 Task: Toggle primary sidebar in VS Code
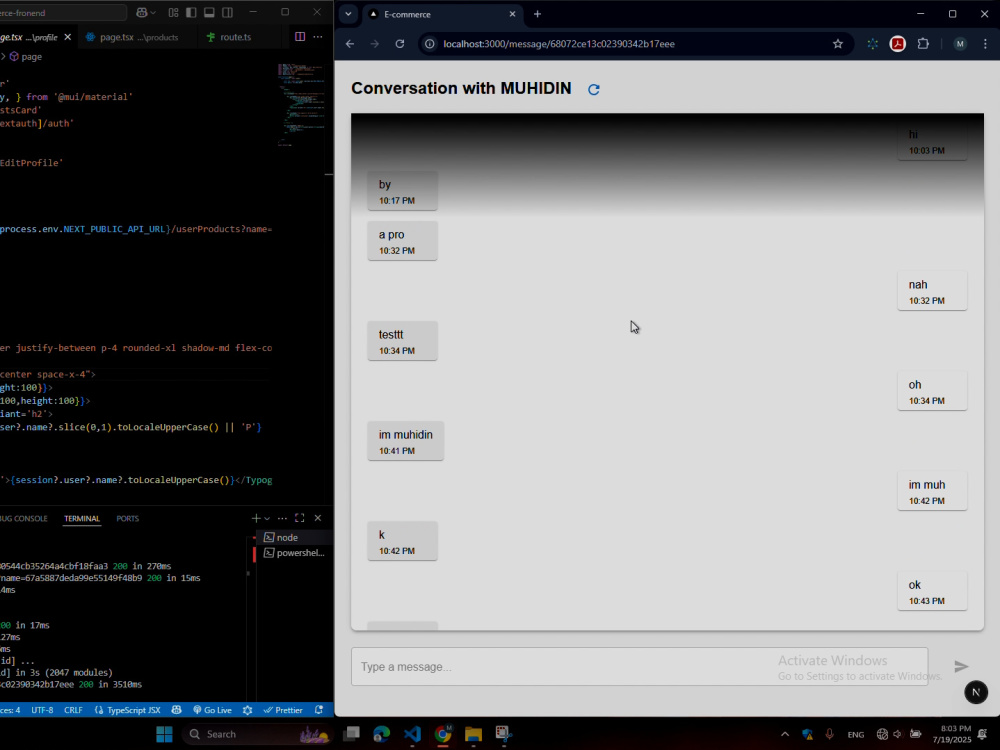coord(191,12)
